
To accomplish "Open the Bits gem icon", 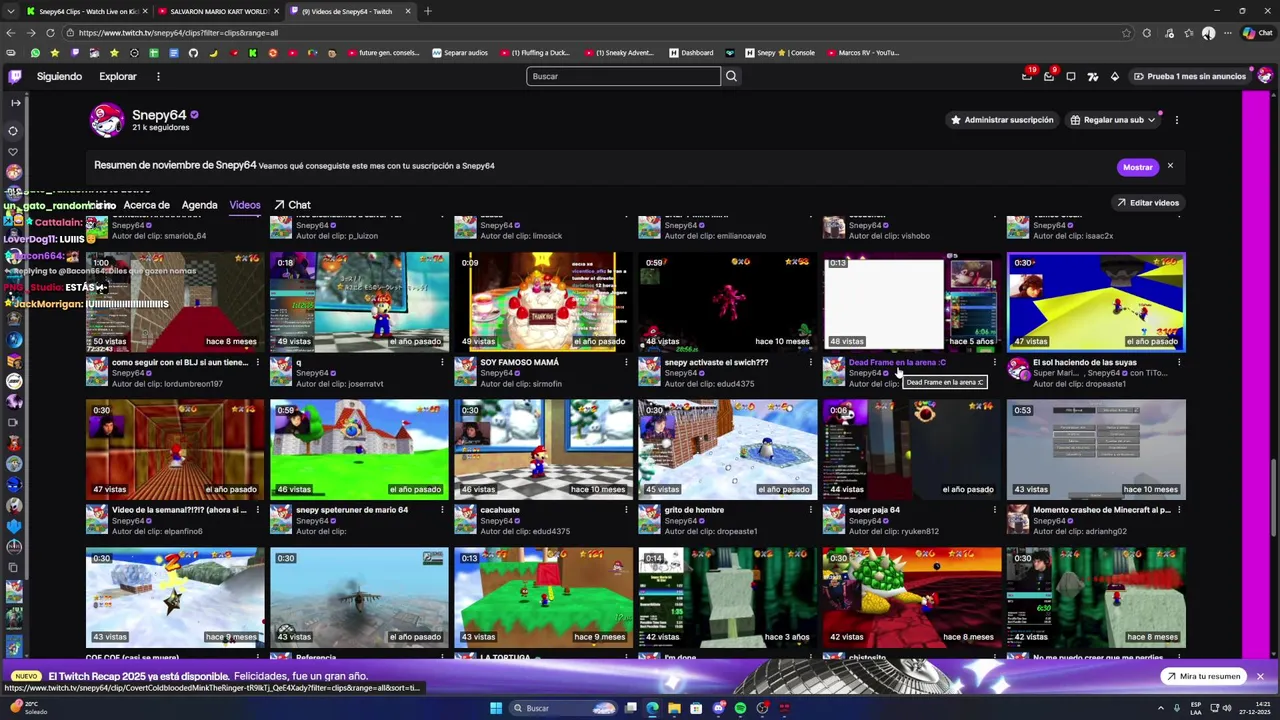I will 1115,76.
